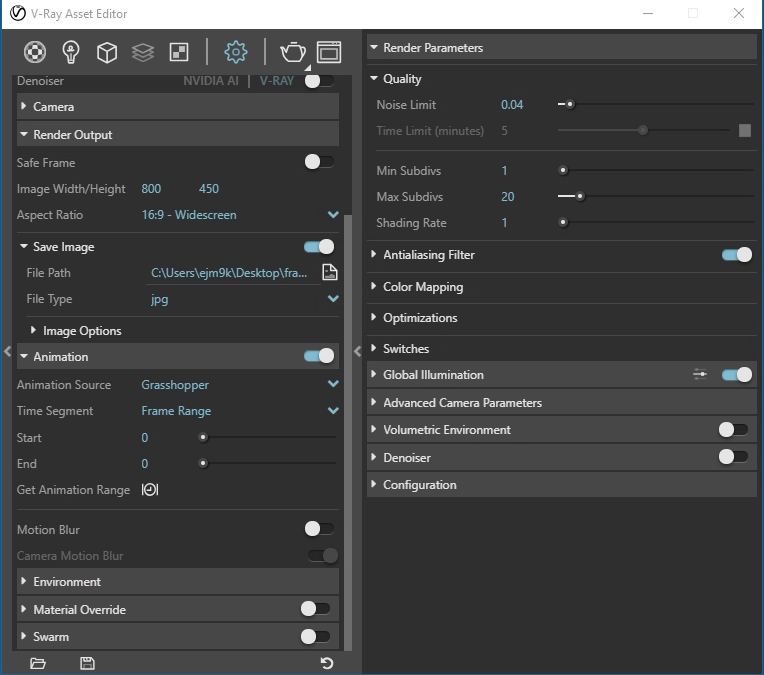Click the Animation Start frame slider

(268, 437)
